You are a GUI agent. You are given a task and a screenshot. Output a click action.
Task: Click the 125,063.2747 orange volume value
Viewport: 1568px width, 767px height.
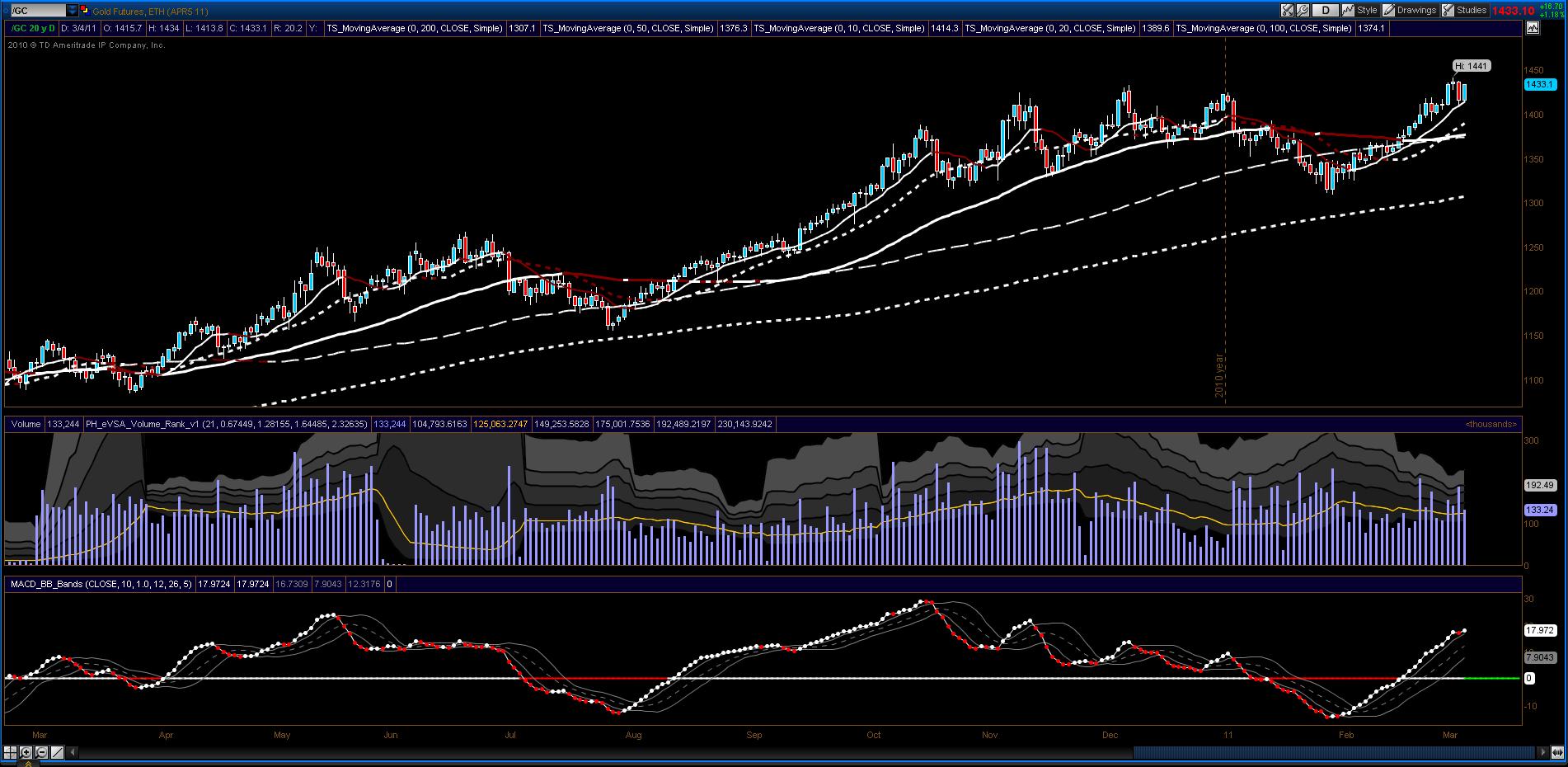[500, 424]
